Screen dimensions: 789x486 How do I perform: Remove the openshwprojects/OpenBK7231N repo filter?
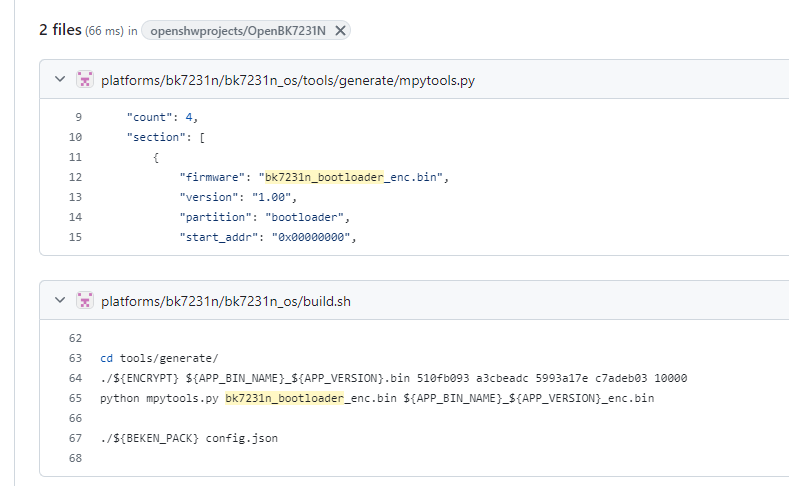pyautogui.click(x=340, y=31)
